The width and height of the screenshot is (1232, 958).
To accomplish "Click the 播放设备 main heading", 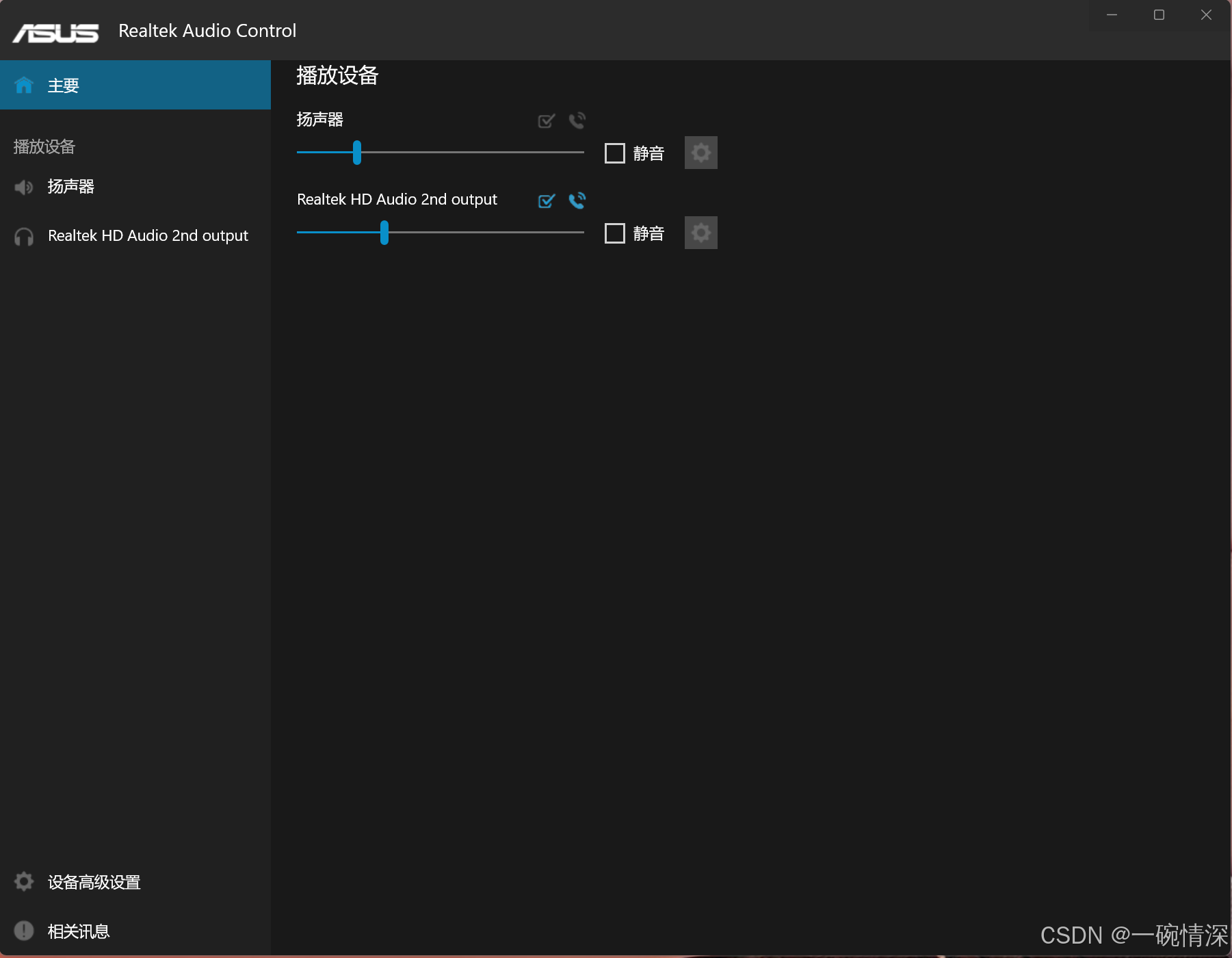I will 337,75.
